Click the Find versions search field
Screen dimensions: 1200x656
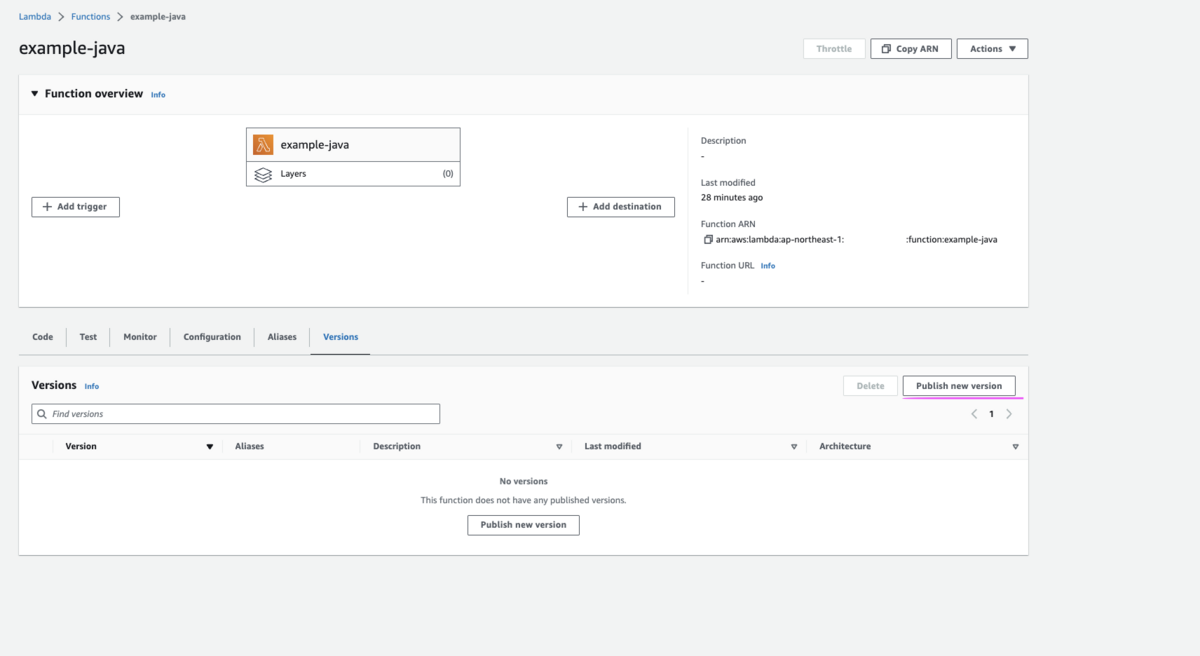click(x=240, y=414)
